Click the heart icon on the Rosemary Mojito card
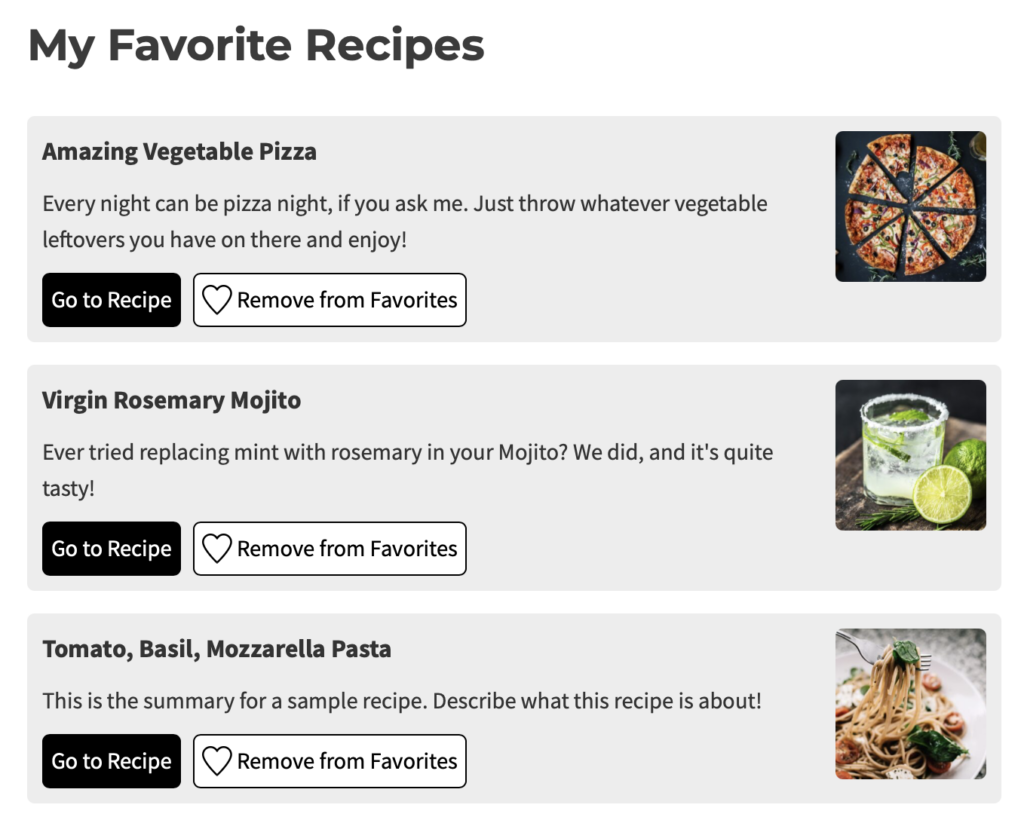 pyautogui.click(x=217, y=549)
